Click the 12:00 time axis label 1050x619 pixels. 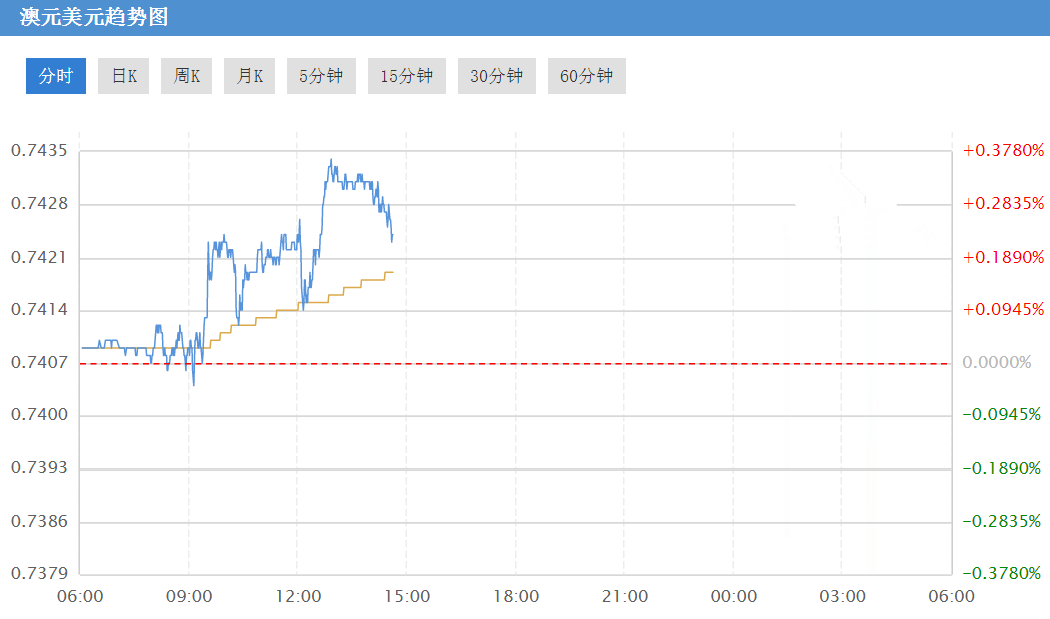[298, 597]
